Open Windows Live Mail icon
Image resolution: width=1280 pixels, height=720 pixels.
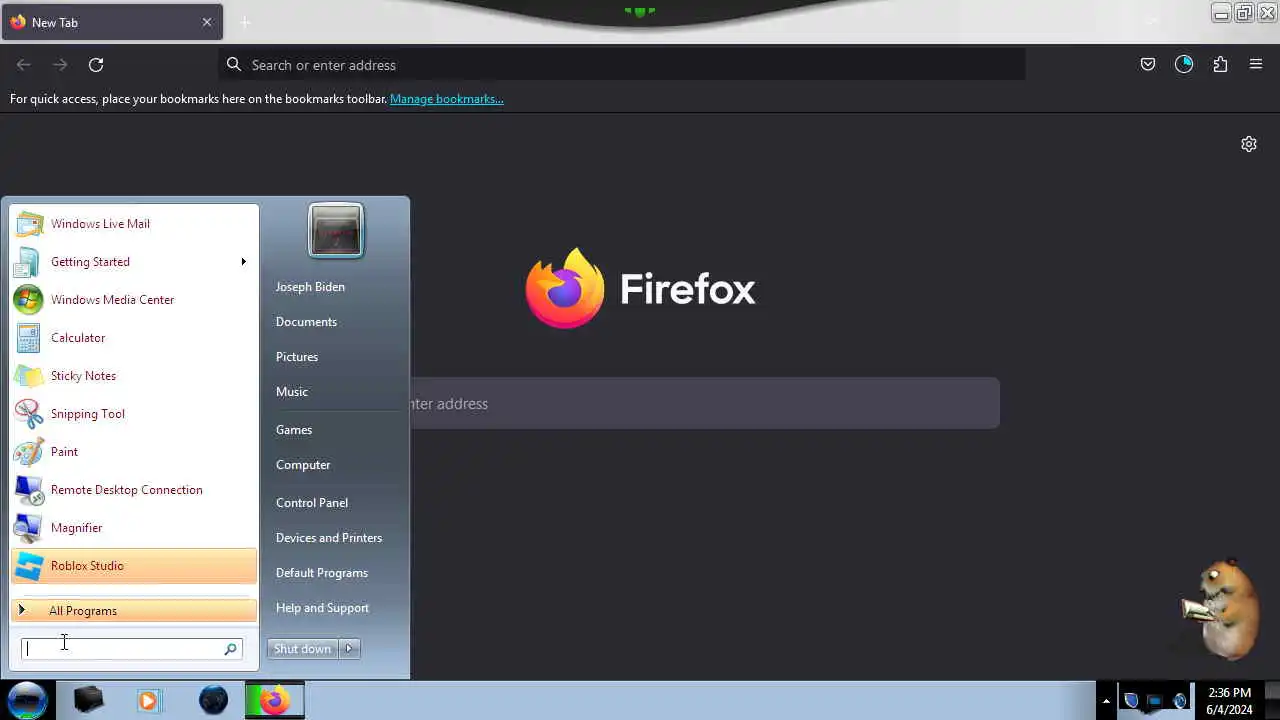(29, 224)
